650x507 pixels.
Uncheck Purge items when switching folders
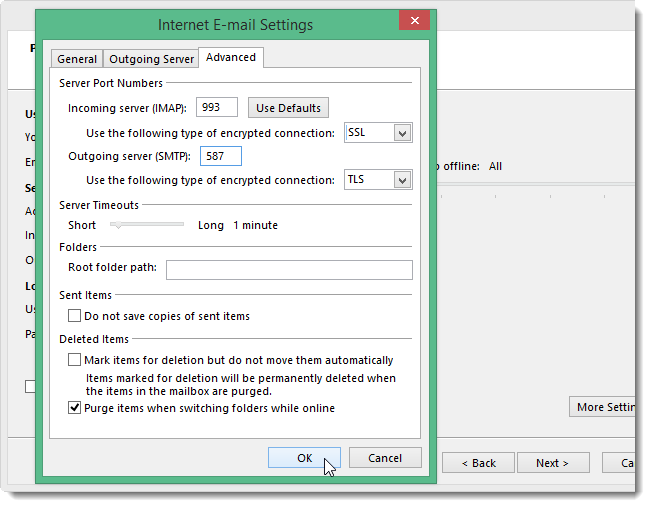click(x=75, y=408)
